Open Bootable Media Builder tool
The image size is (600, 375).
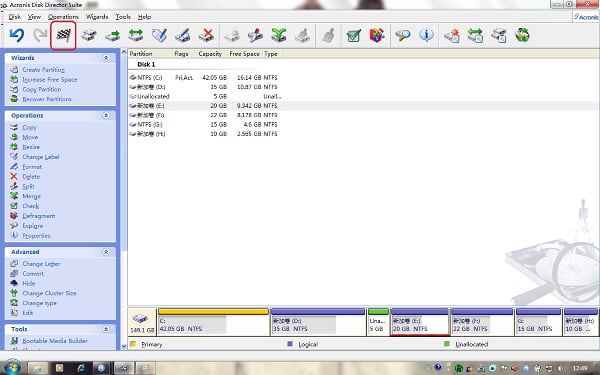(55, 341)
